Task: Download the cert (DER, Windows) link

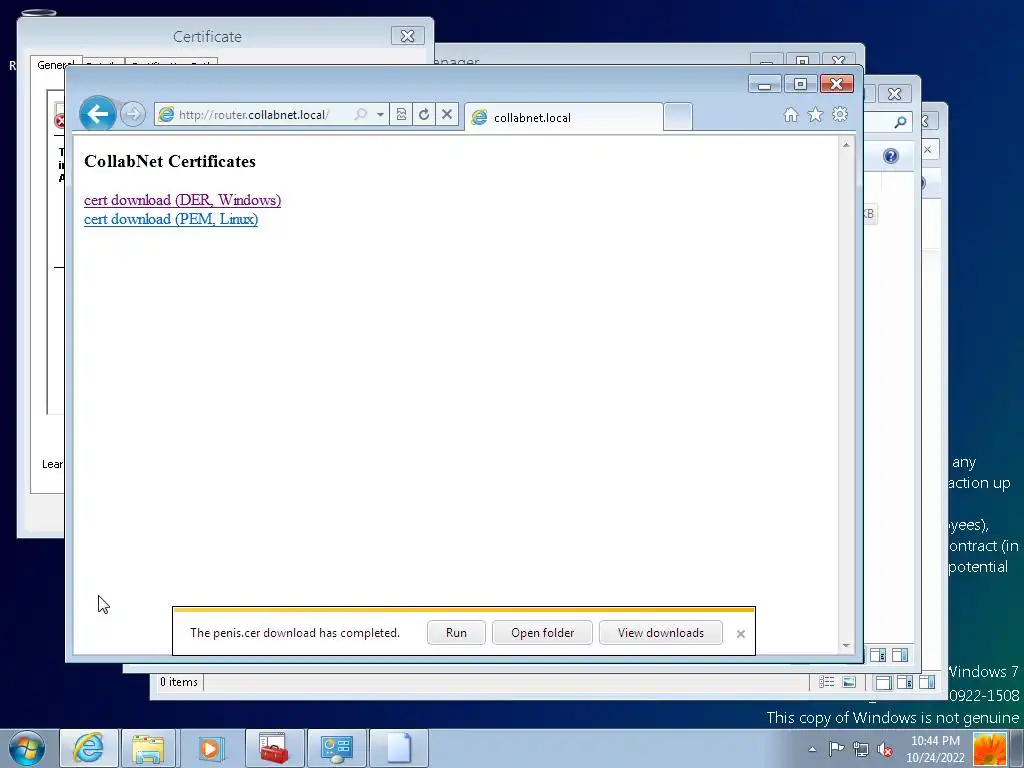Action: tap(182, 200)
